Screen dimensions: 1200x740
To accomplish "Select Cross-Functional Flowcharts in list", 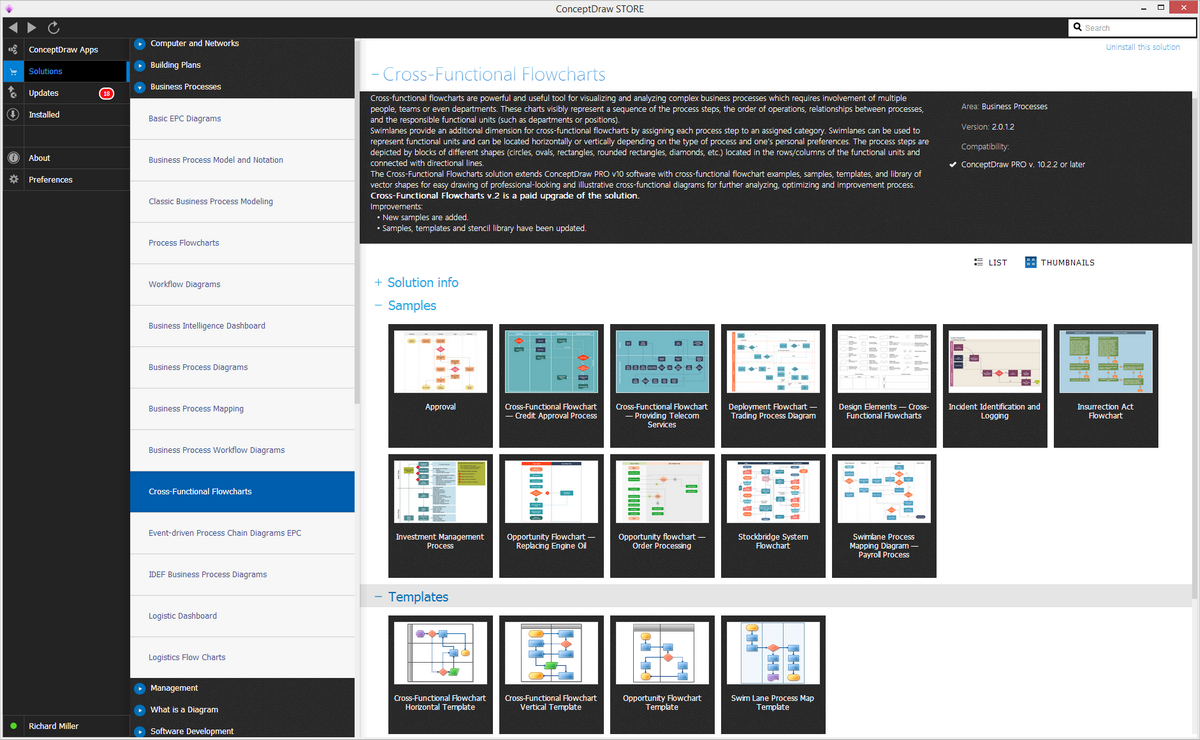I will (x=242, y=492).
